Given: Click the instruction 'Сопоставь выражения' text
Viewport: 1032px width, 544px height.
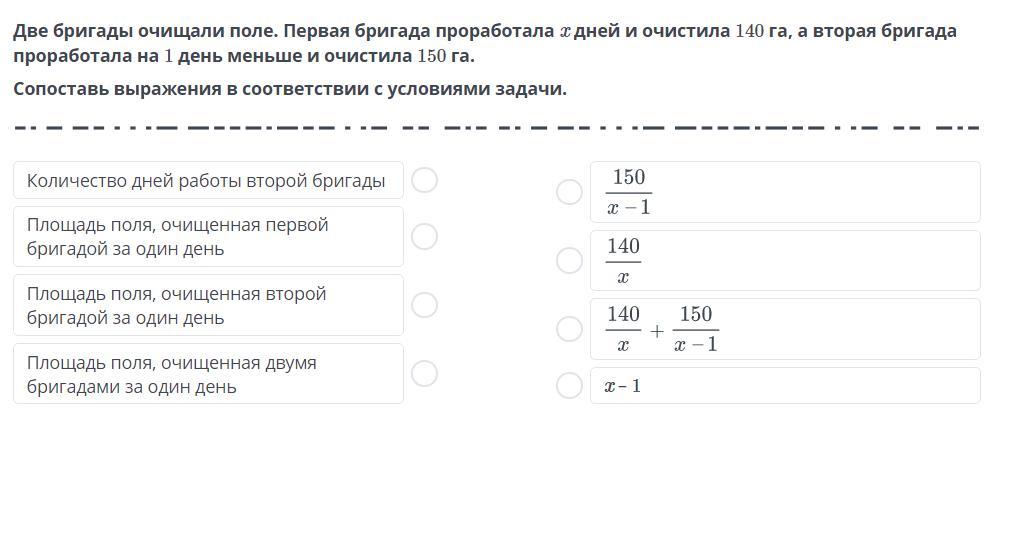Looking at the screenshot, I should [290, 89].
